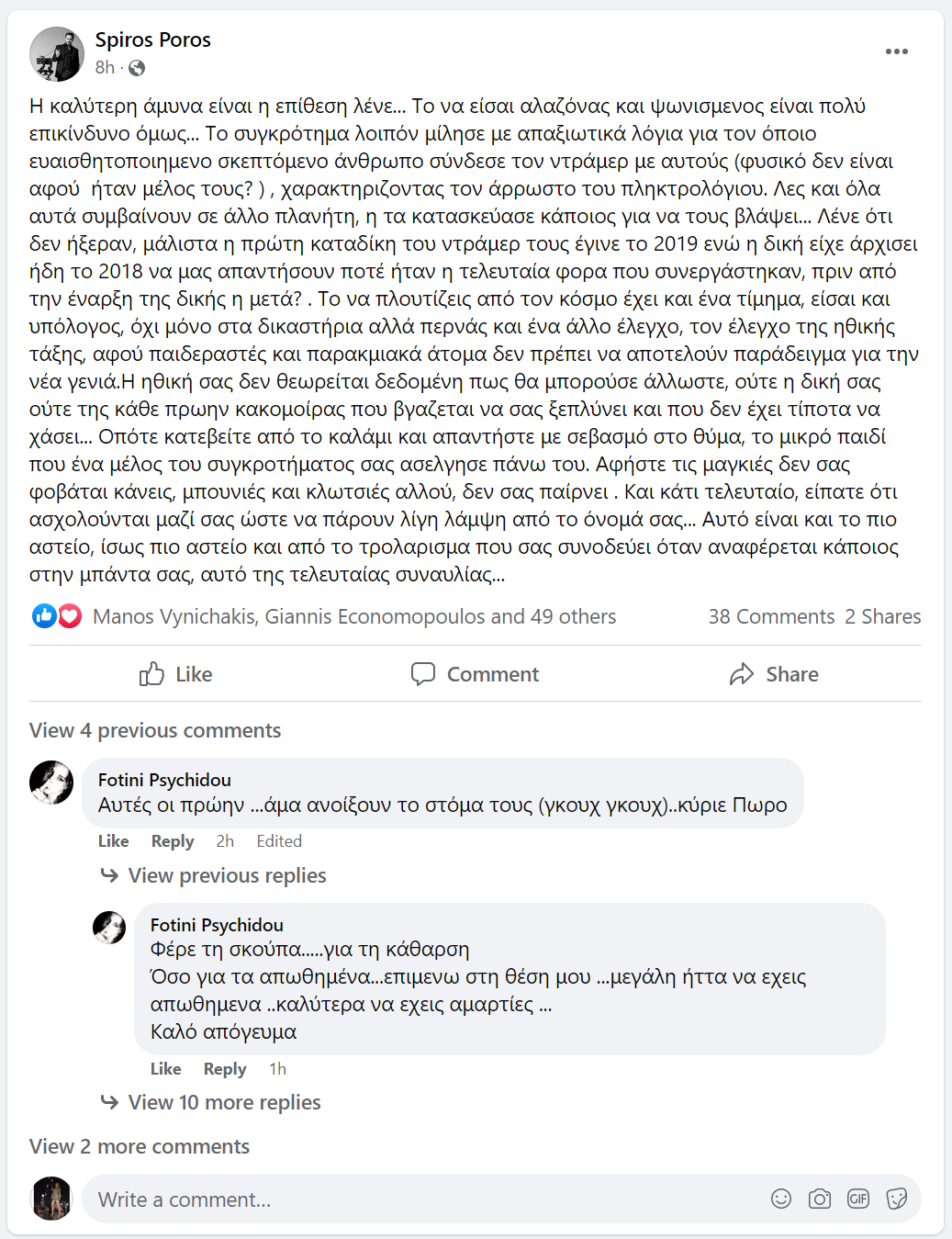Screen dimensions: 952x1239
Task: Click the Comment button under the post
Action: 475,674
